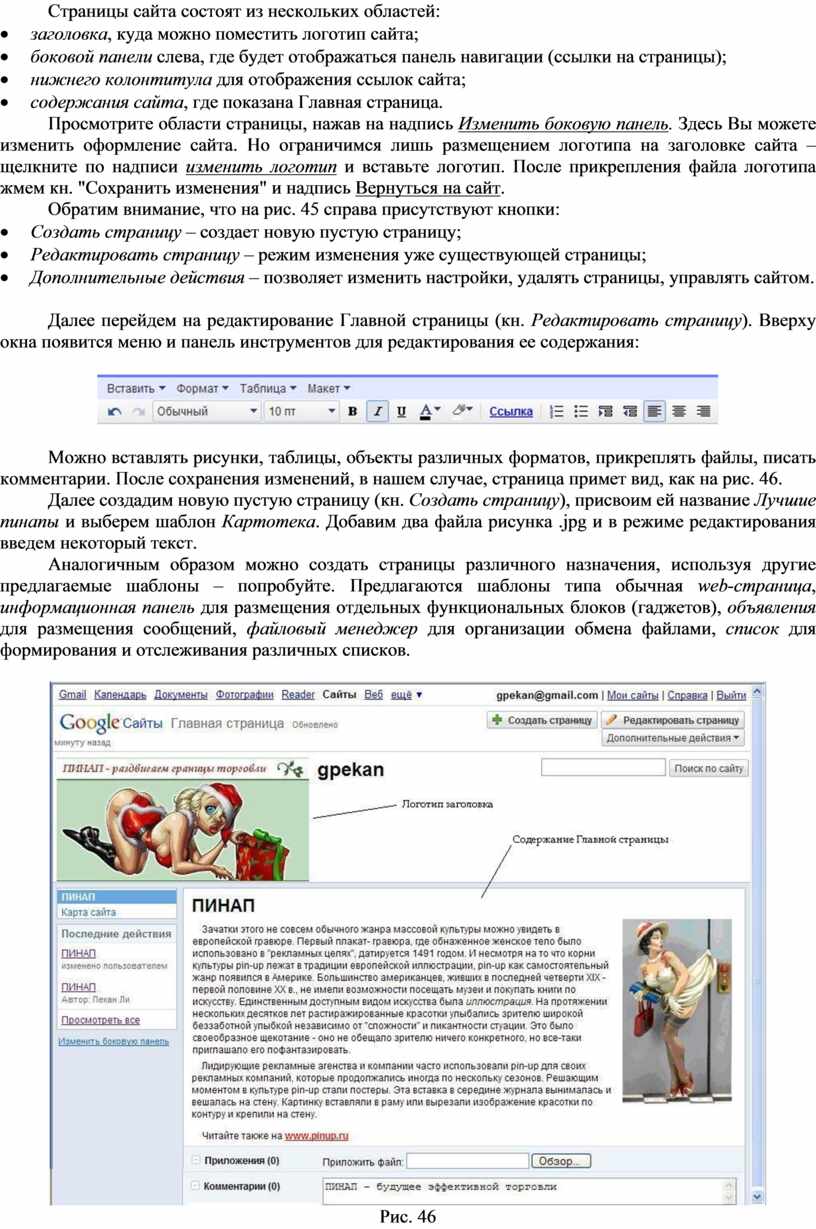The width and height of the screenshot is (816, 1229).
Task: Open the text color picker
Action: pos(429,411)
